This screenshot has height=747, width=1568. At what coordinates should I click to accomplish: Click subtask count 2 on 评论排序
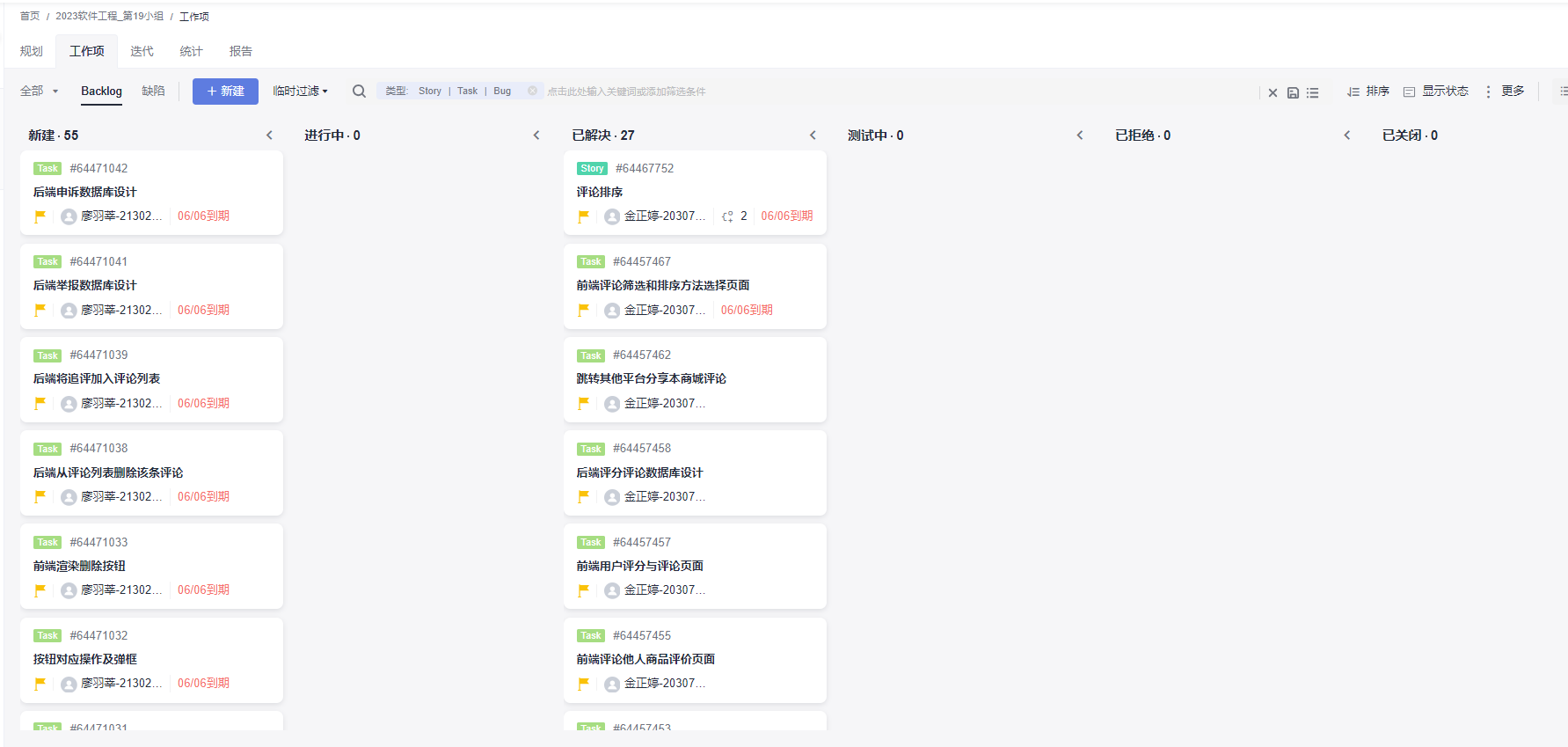[x=744, y=216]
